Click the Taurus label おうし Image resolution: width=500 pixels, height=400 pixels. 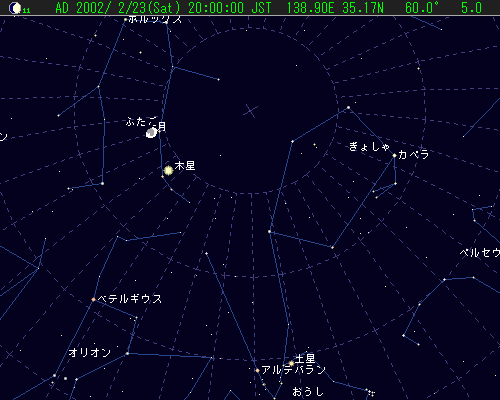point(308,391)
